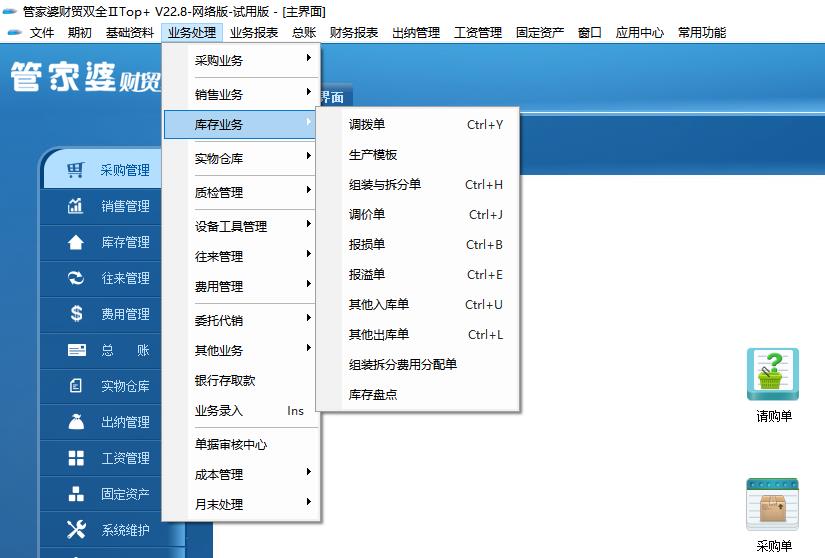825x558 pixels.
Task: Click the money bag icon beside 出纳管理
Action: click(76, 422)
